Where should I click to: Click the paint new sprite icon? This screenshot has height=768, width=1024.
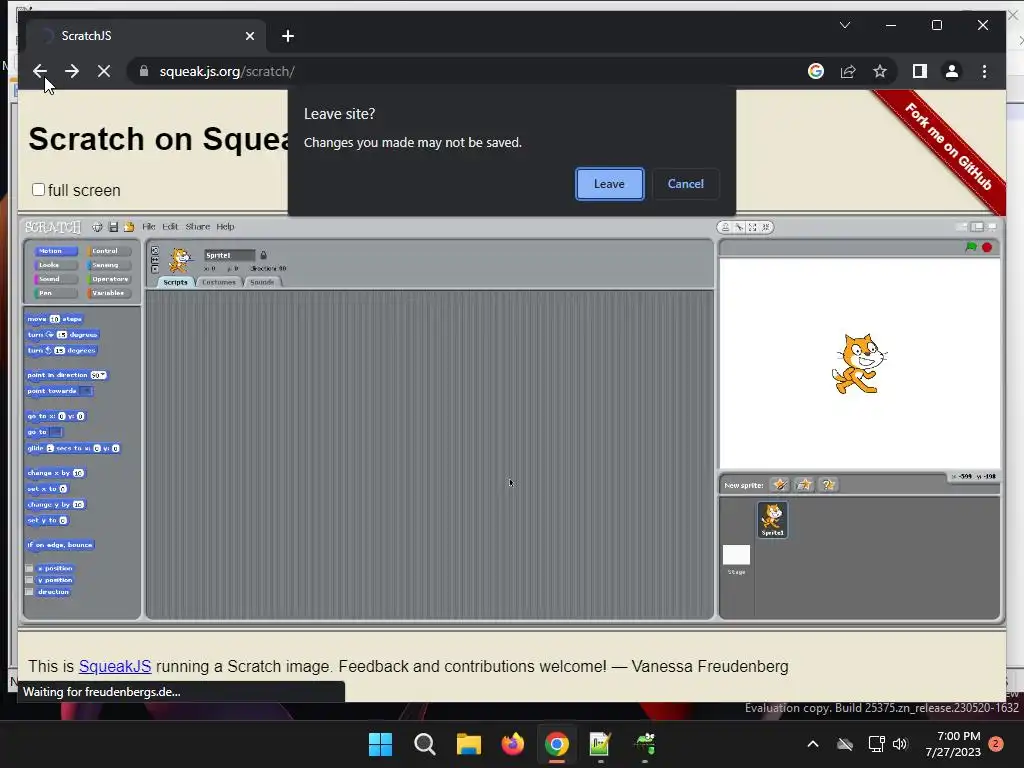[x=780, y=485]
